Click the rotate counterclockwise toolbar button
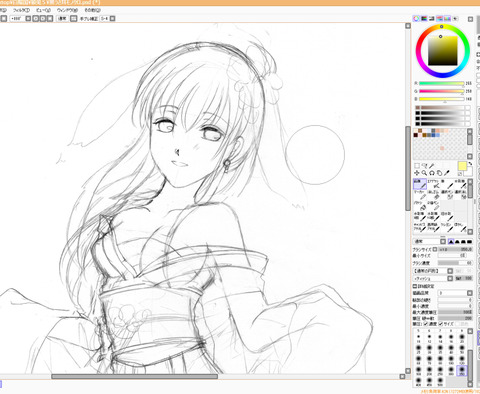This screenshot has height=394, width=480. pyautogui.click(x=36, y=19)
